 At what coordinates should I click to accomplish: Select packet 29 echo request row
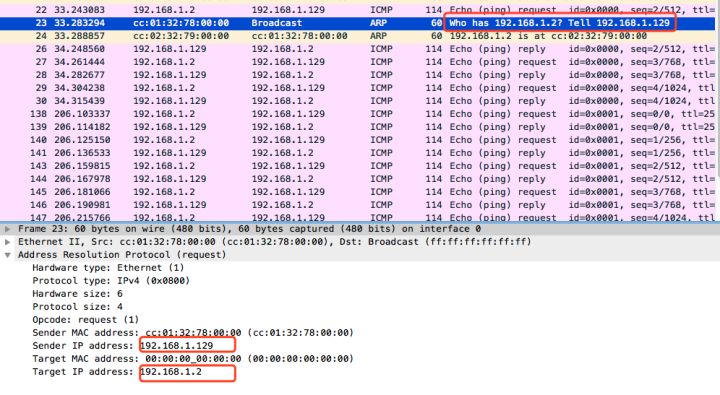pos(358,88)
